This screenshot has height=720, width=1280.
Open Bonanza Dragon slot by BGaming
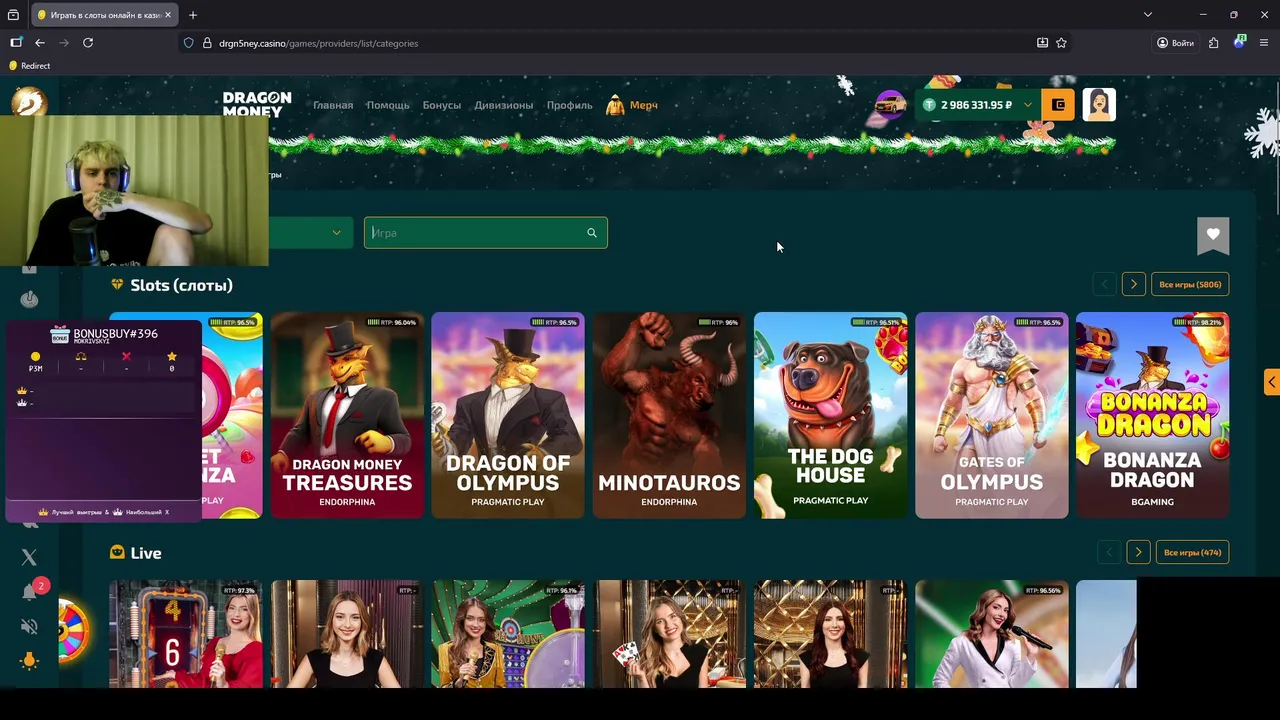1153,415
